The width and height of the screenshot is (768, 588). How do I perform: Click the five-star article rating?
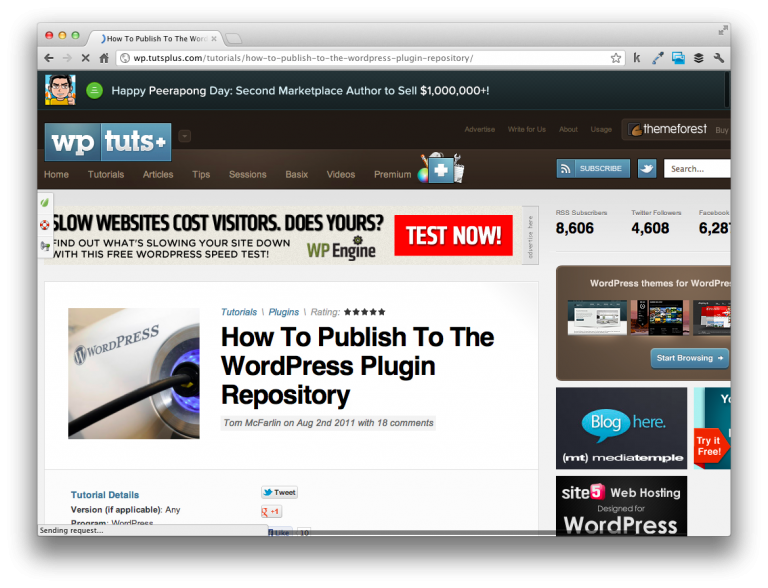coord(364,312)
